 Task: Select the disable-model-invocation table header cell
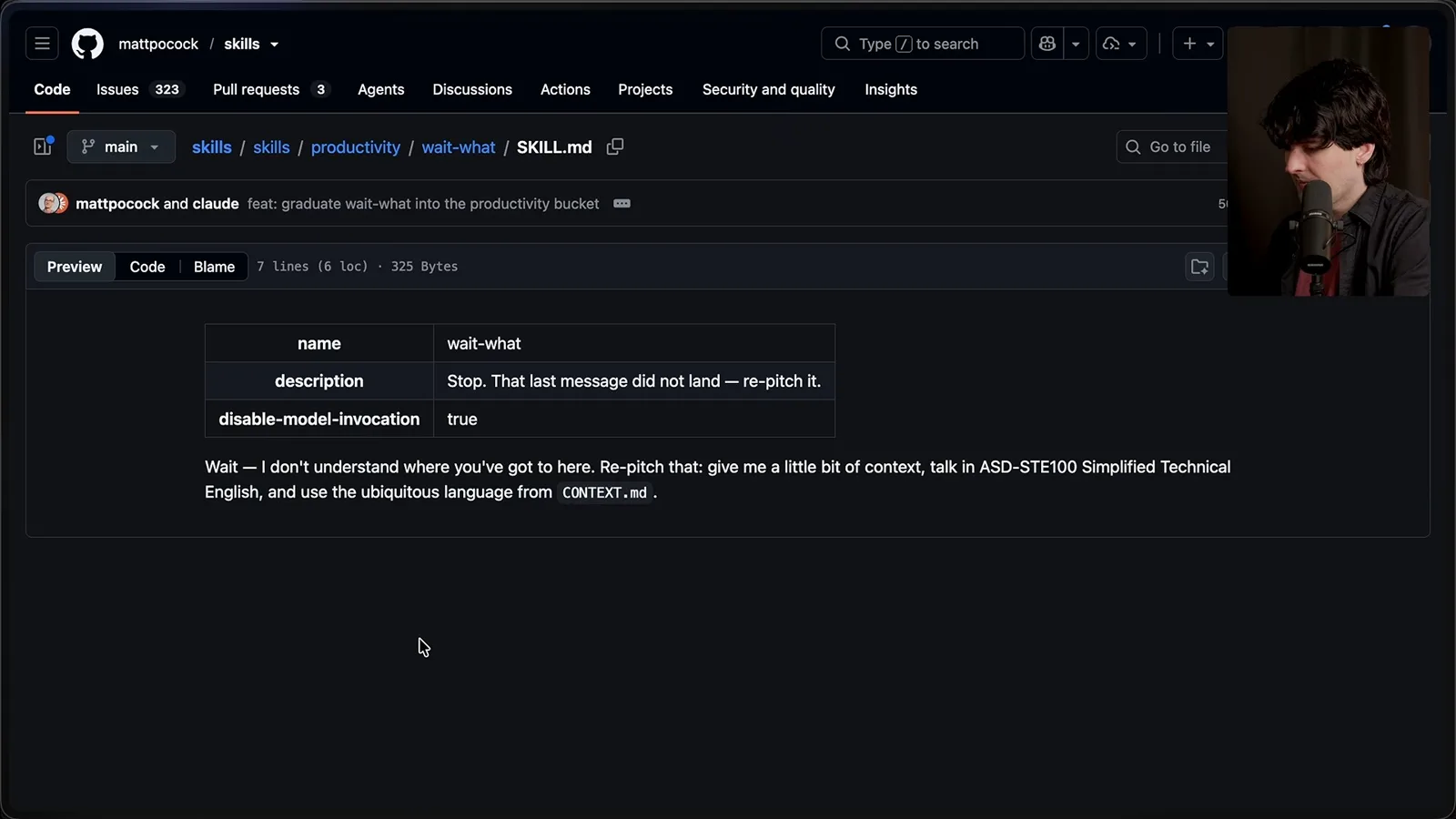pos(319,419)
